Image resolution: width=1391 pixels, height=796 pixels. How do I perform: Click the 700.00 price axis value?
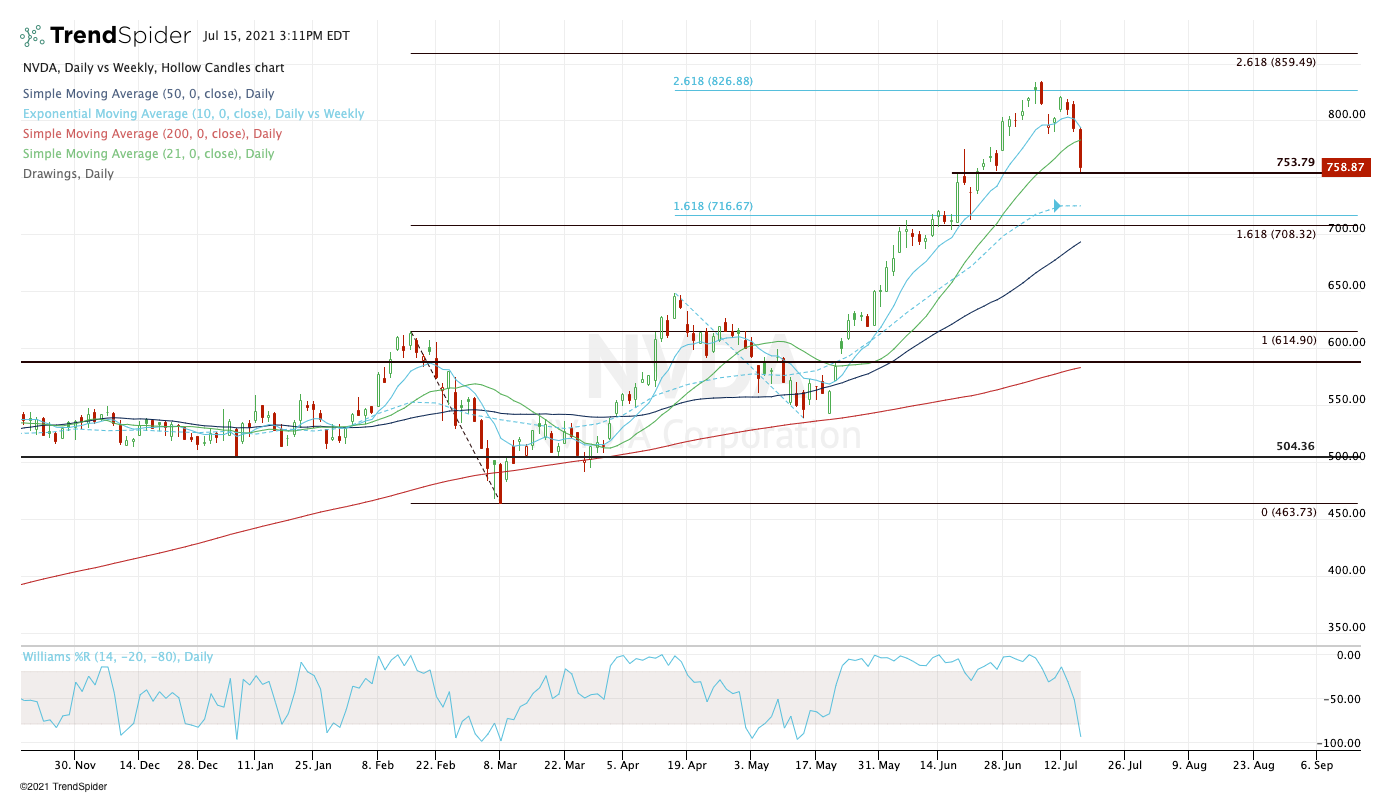click(x=1347, y=228)
